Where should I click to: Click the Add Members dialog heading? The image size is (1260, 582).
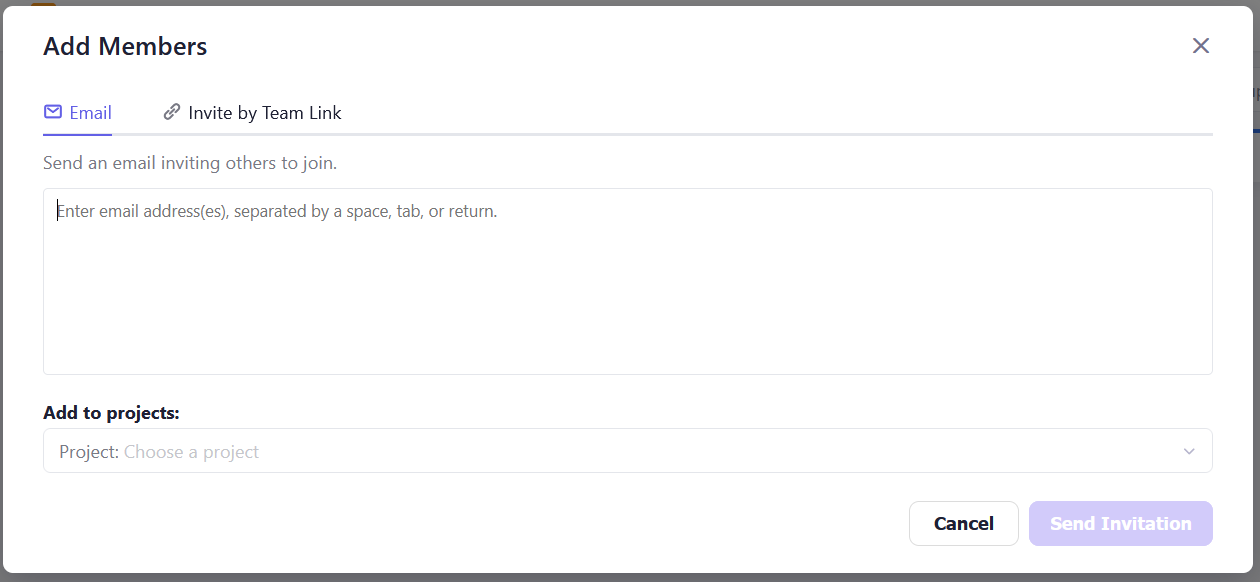click(x=125, y=46)
